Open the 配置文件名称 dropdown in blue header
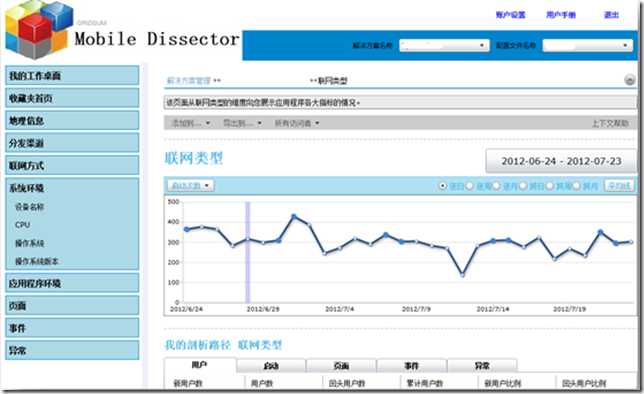The image size is (644, 394). tap(587, 45)
